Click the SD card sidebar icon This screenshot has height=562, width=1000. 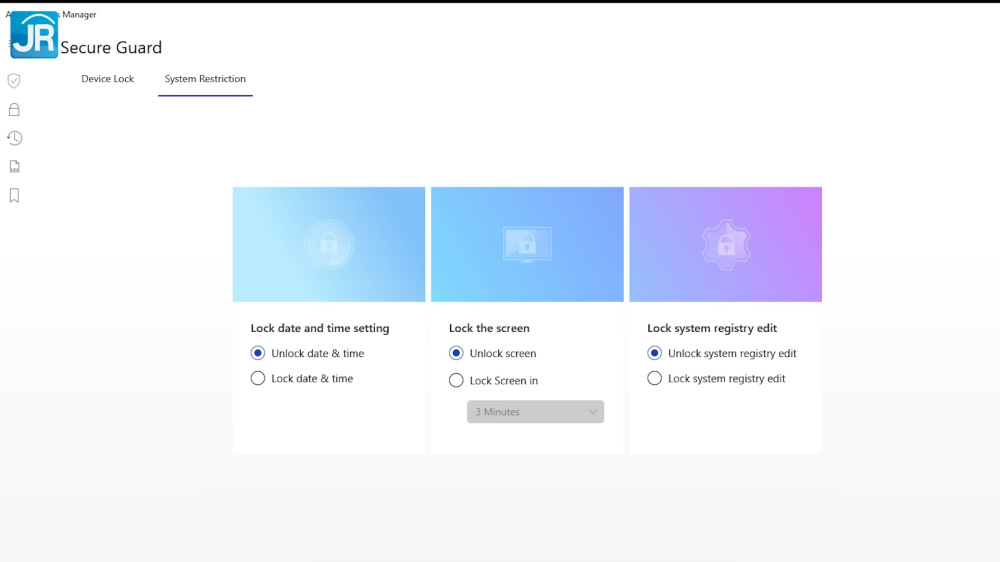pos(14,167)
